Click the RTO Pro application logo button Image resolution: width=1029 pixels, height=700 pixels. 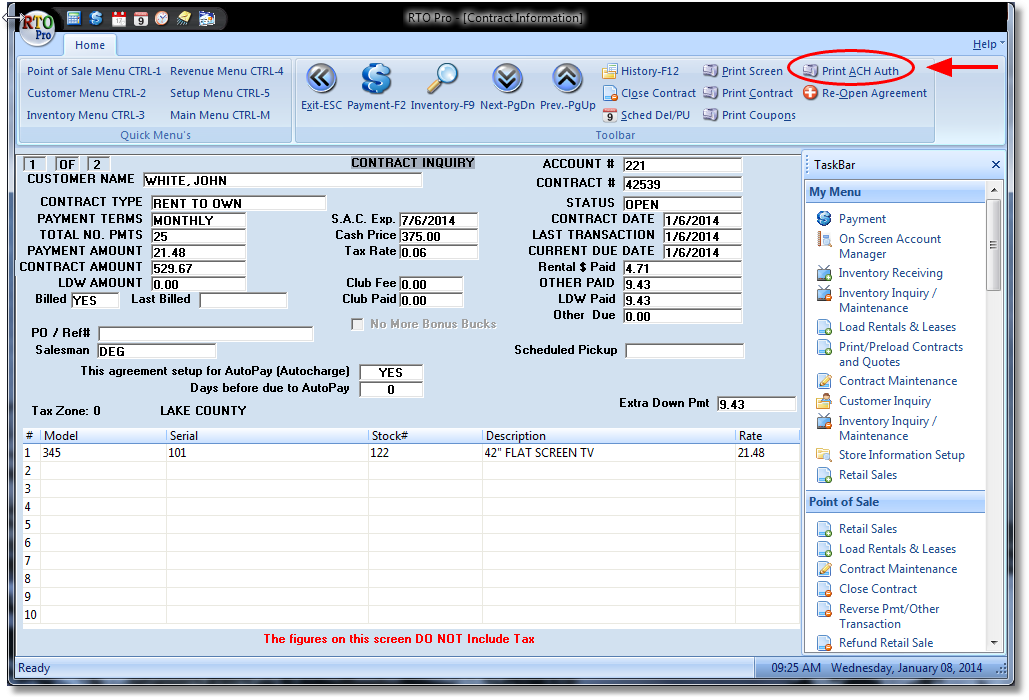coord(39,26)
